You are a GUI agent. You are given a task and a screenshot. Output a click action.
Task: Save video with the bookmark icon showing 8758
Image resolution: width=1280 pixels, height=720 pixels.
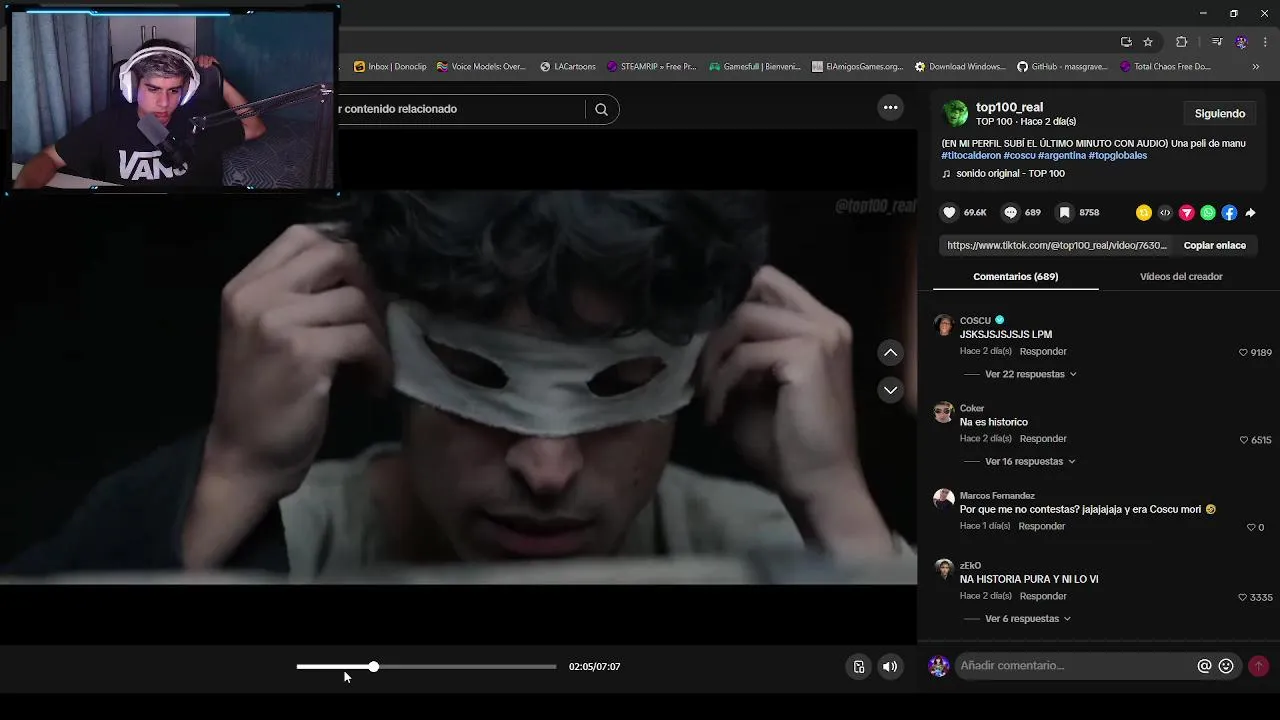pos(1065,212)
